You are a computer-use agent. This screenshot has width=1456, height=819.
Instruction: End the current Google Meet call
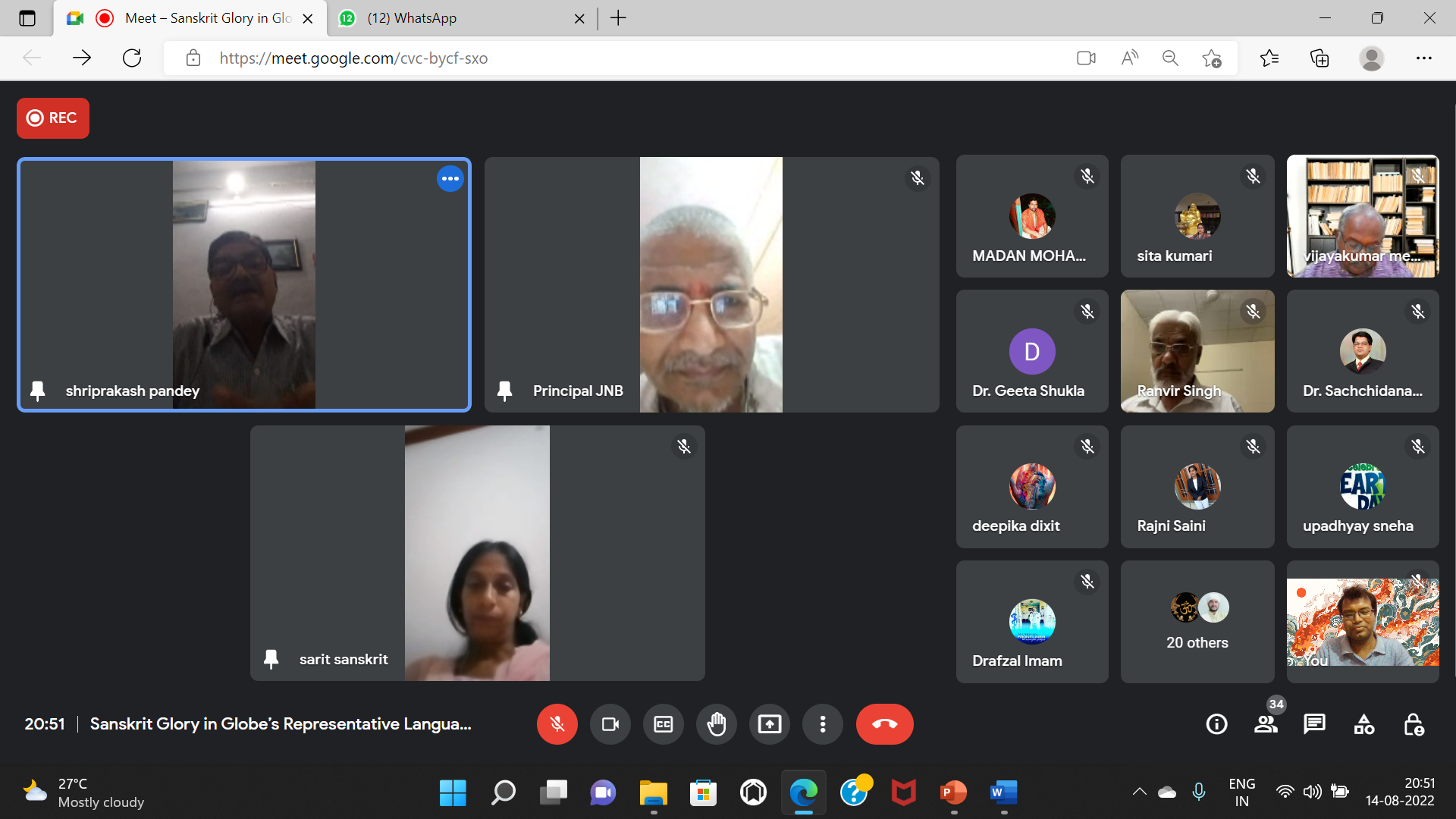(884, 724)
